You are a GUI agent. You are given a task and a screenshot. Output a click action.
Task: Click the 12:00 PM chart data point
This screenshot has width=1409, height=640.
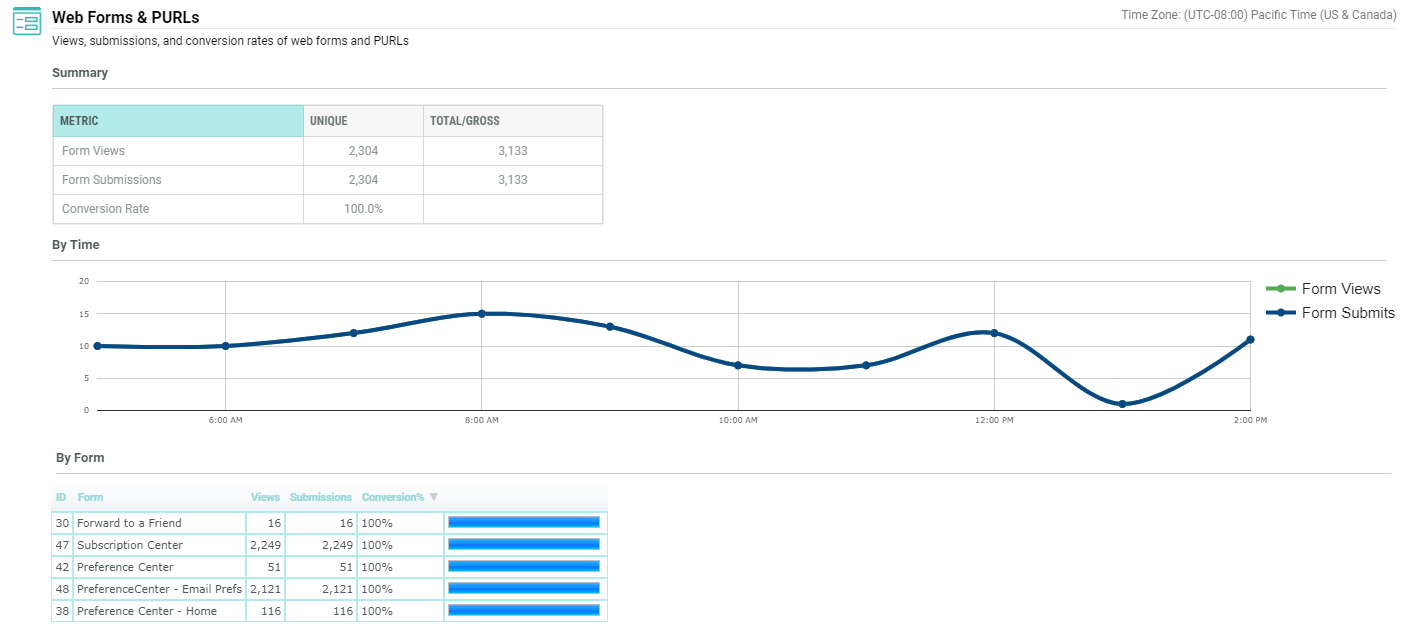[x=994, y=333]
